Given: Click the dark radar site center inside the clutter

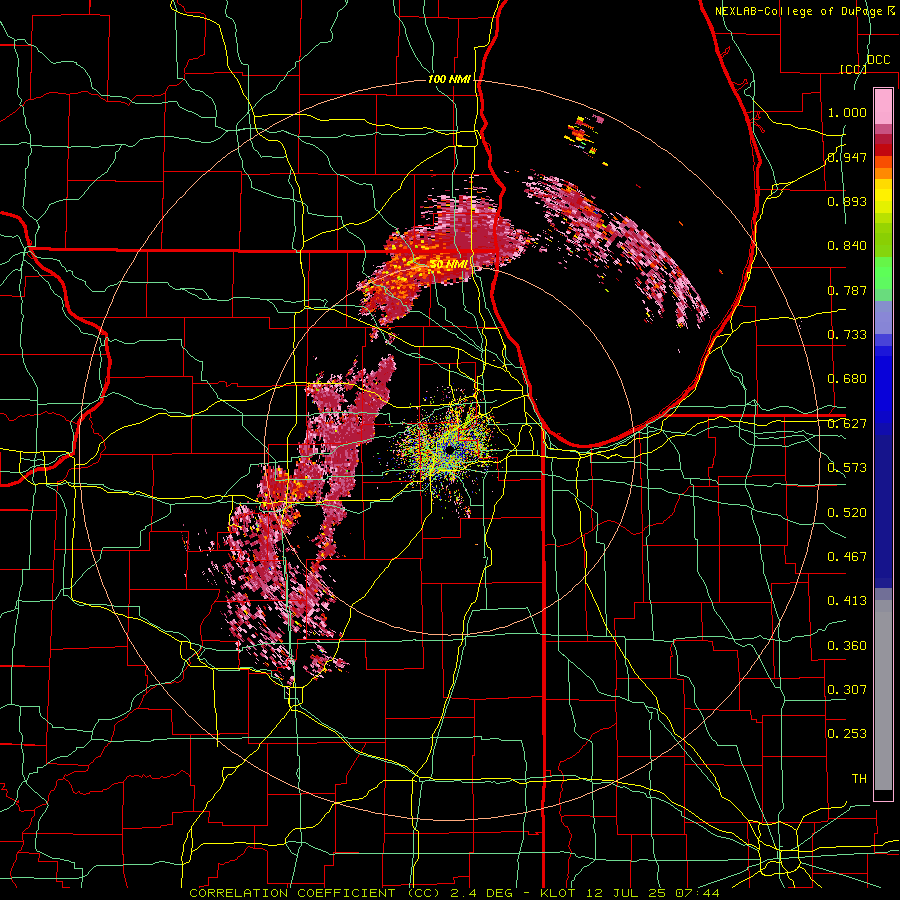Looking at the screenshot, I should (450, 449).
